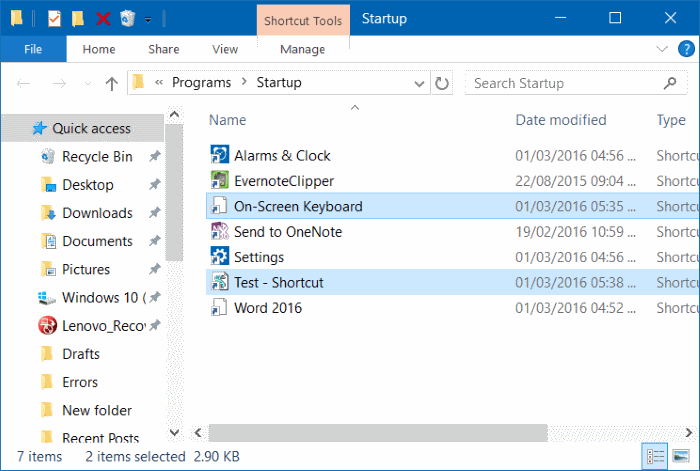This screenshot has height=471, width=700.
Task: Click the Up one level arrow
Action: [x=112, y=83]
